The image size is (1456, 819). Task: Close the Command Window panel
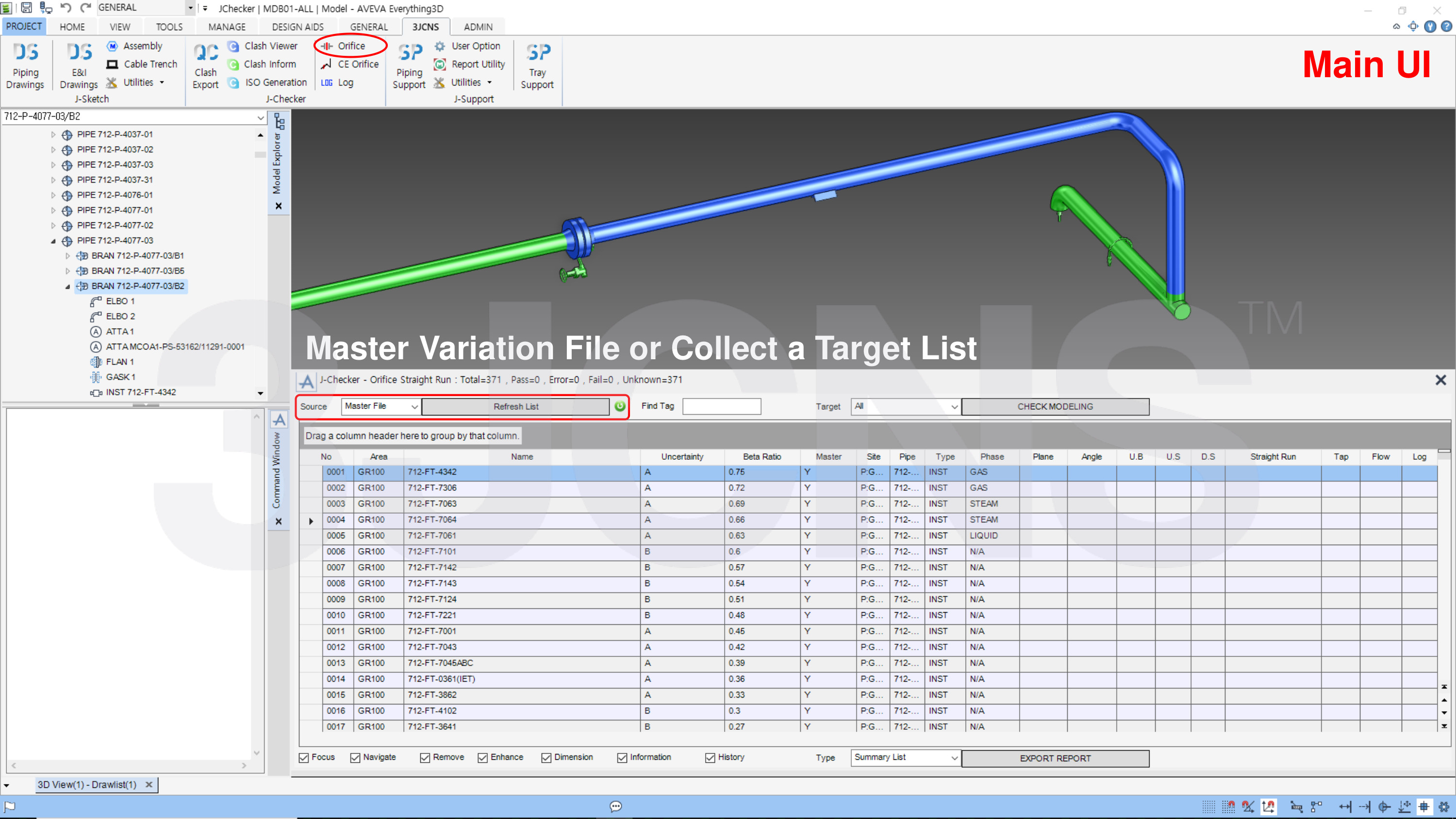click(x=278, y=522)
